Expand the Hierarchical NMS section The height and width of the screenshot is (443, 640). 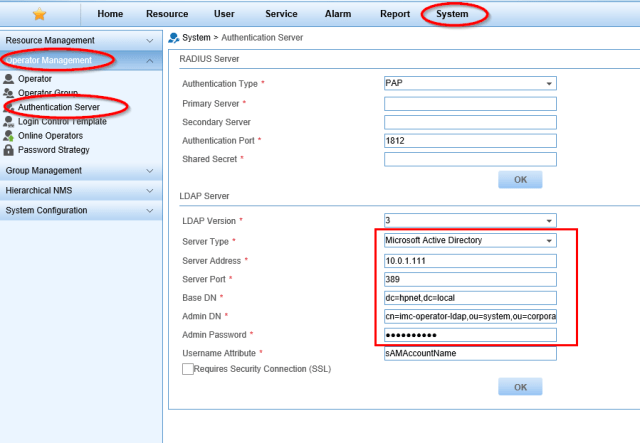coord(81,190)
